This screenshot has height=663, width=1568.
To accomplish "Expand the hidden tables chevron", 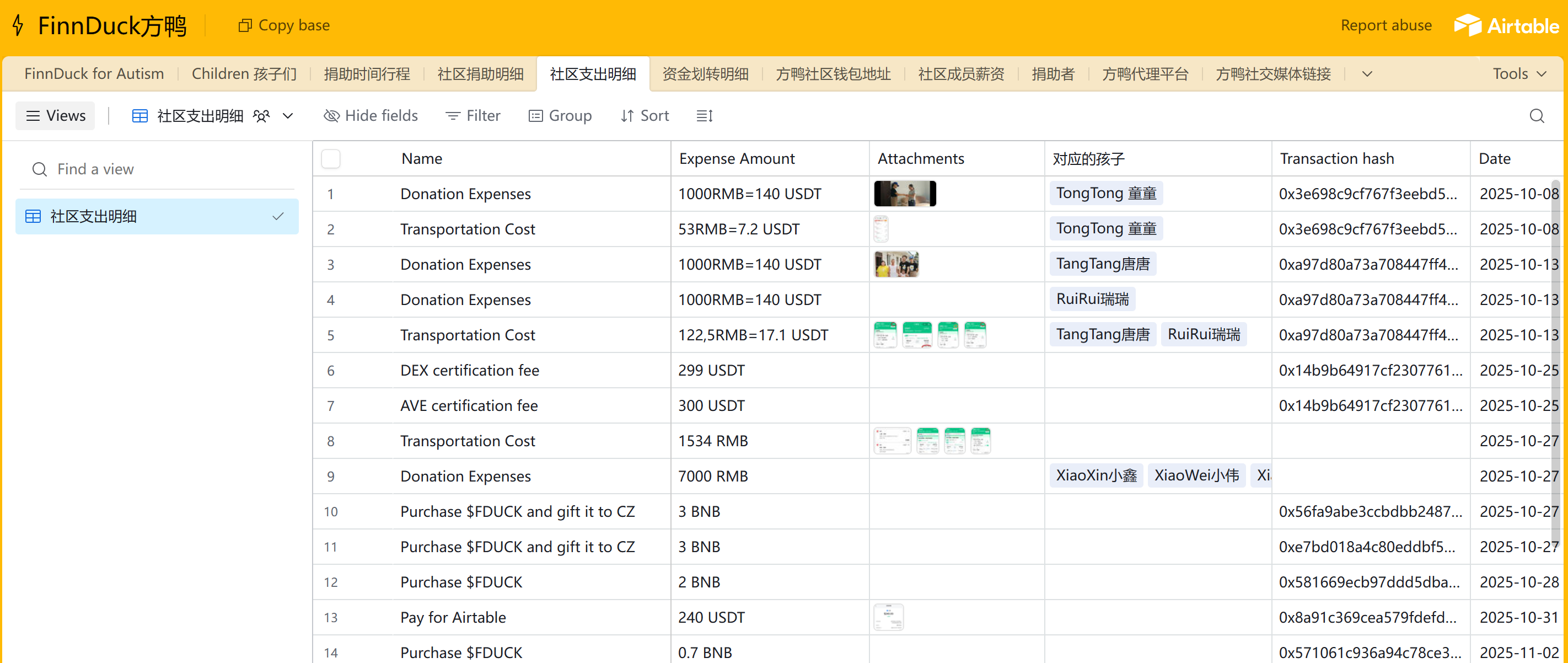I will click(x=1367, y=74).
